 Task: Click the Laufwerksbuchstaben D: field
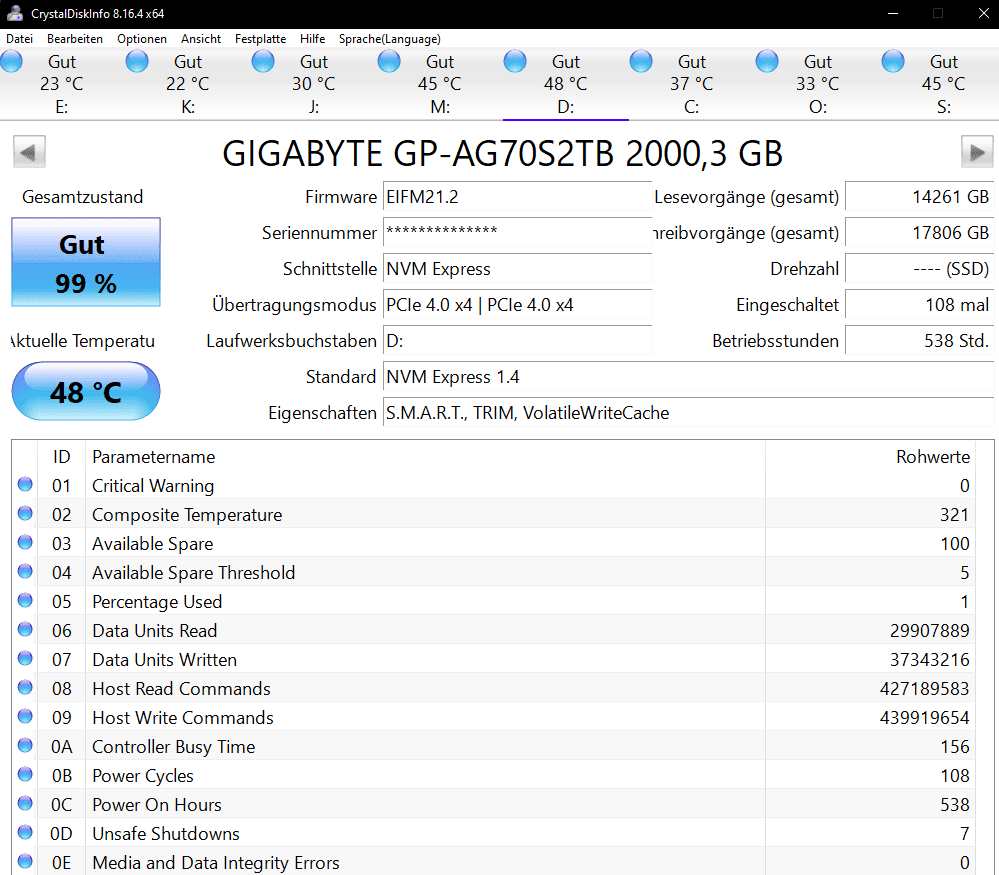point(517,341)
